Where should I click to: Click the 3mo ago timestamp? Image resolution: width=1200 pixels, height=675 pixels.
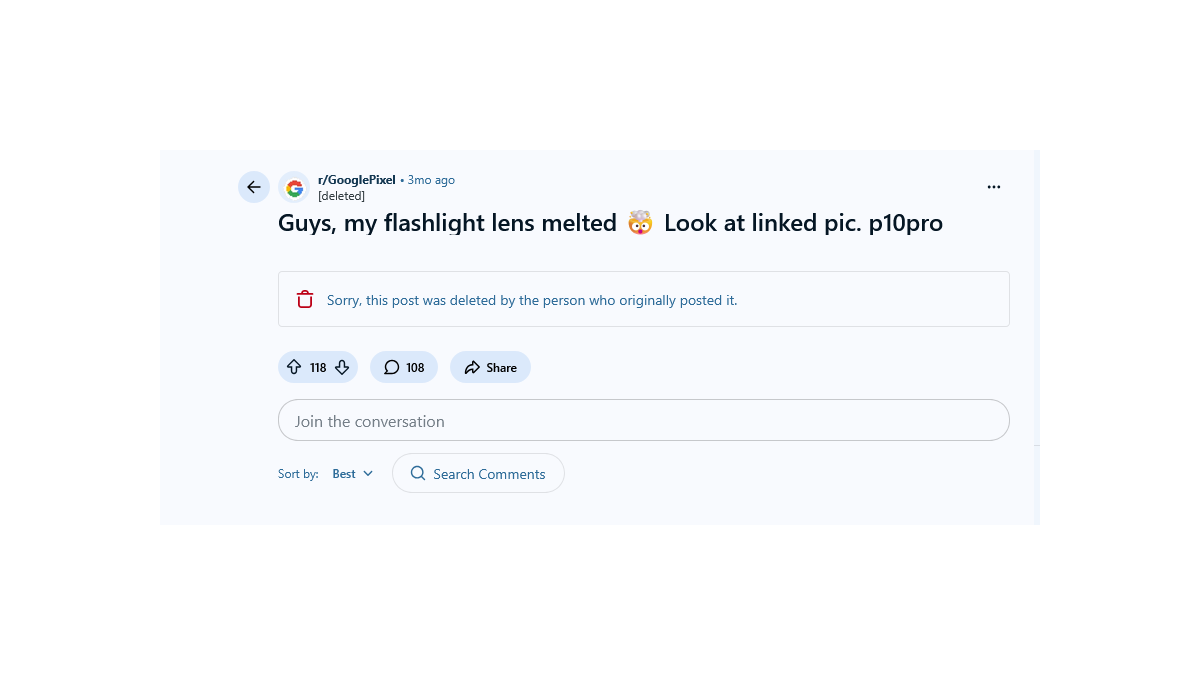(431, 180)
